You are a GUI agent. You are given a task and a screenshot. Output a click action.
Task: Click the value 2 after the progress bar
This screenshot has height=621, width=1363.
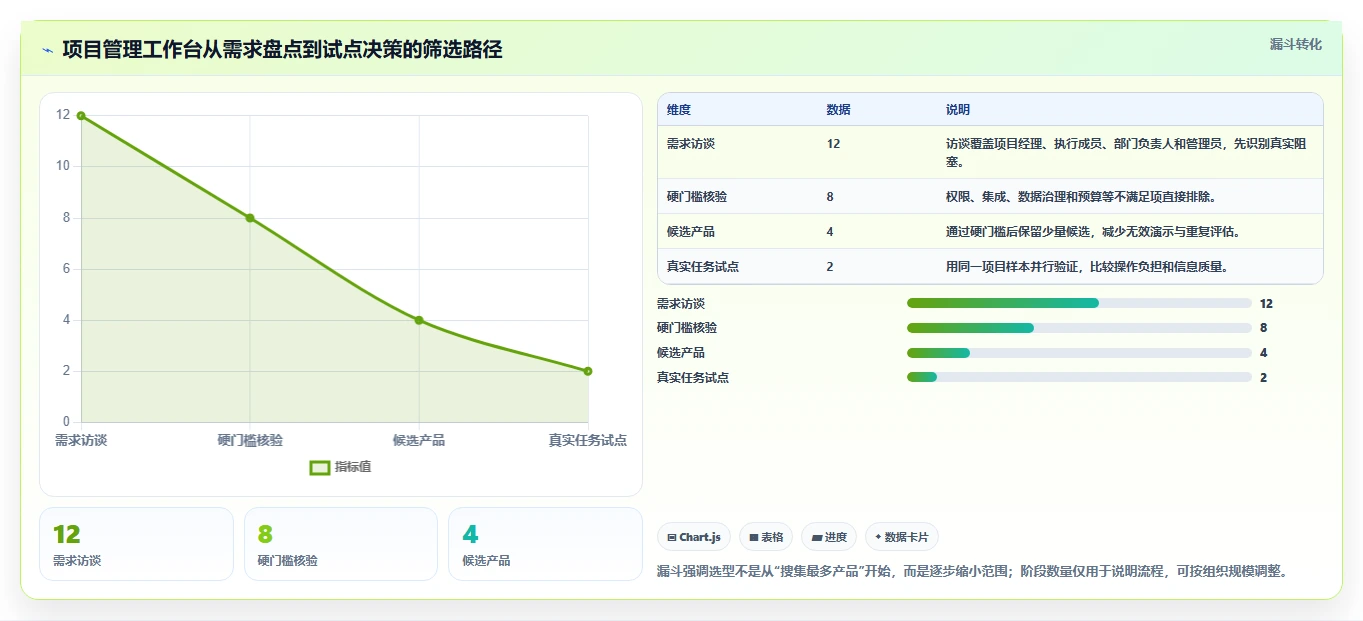click(1264, 378)
